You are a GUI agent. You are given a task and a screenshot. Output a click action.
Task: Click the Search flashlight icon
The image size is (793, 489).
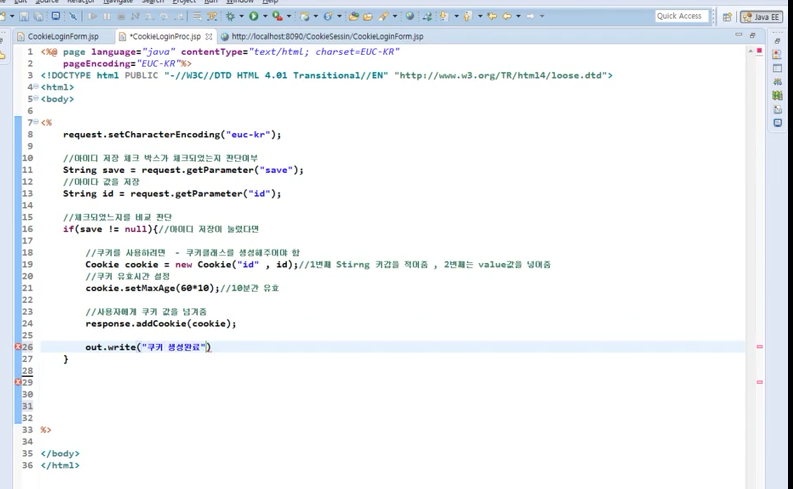pos(383,16)
